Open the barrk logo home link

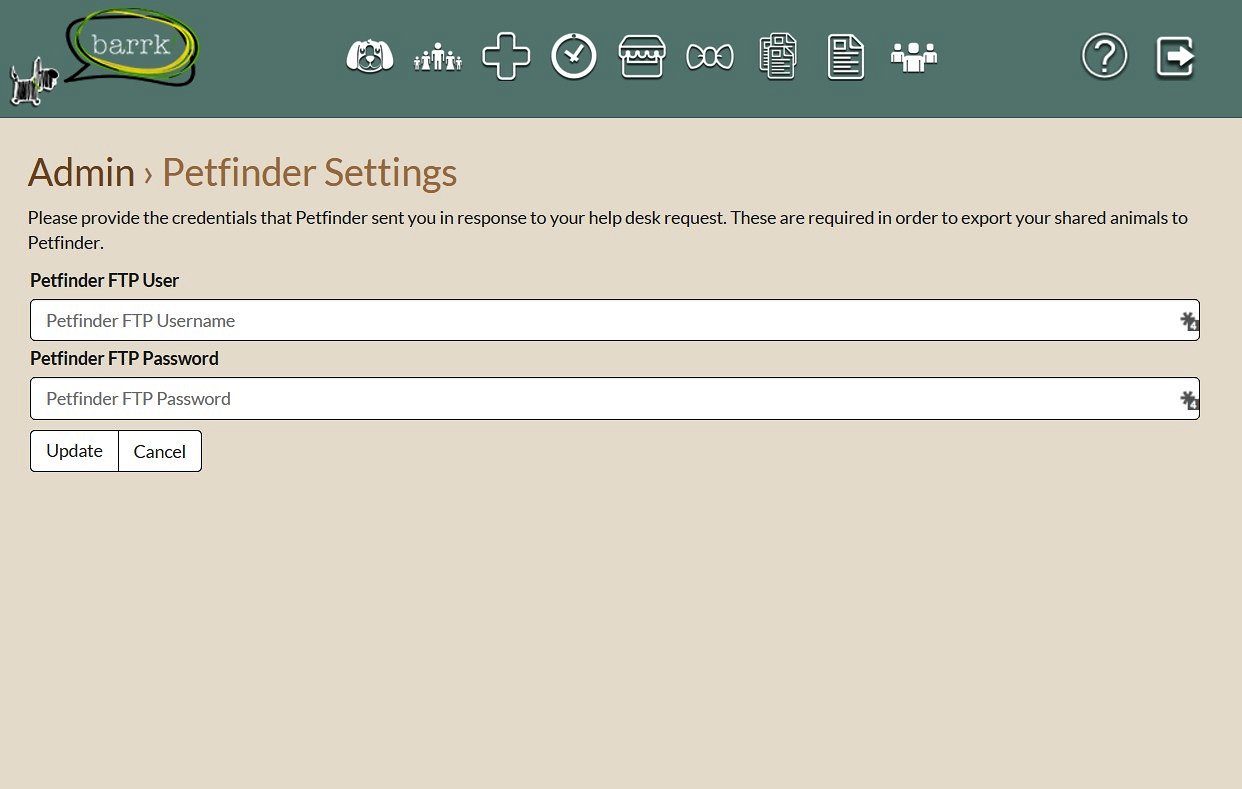tap(105, 57)
